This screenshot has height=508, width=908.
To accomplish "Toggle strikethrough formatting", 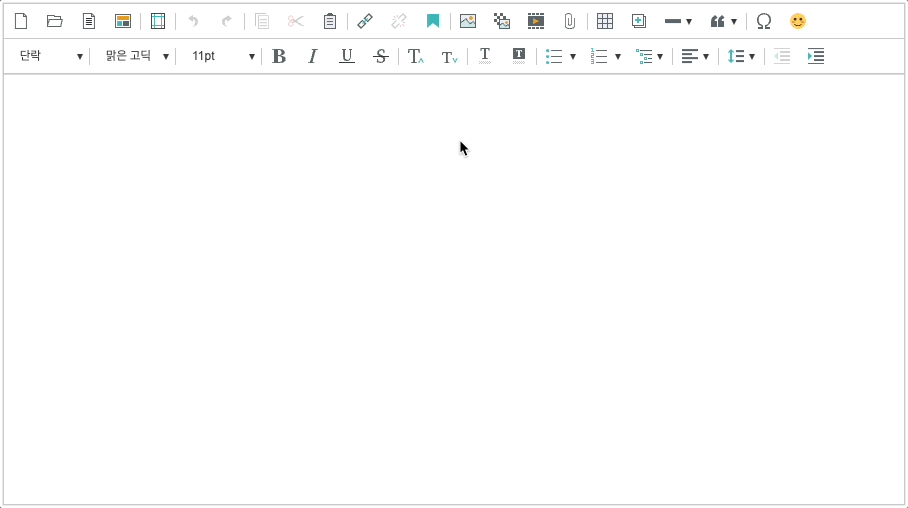I will pos(380,56).
